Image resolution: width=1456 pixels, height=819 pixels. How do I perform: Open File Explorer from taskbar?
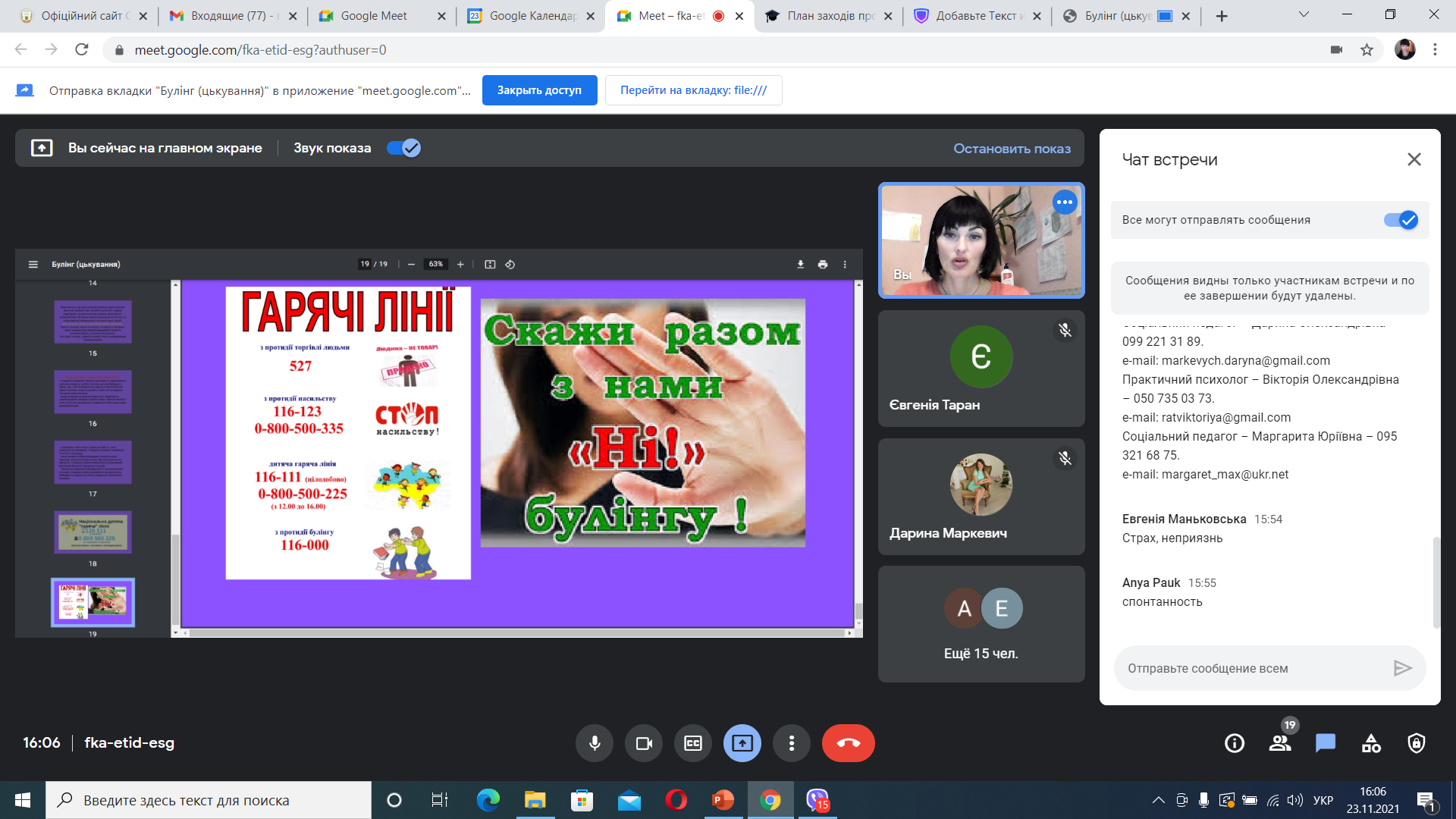click(x=535, y=800)
